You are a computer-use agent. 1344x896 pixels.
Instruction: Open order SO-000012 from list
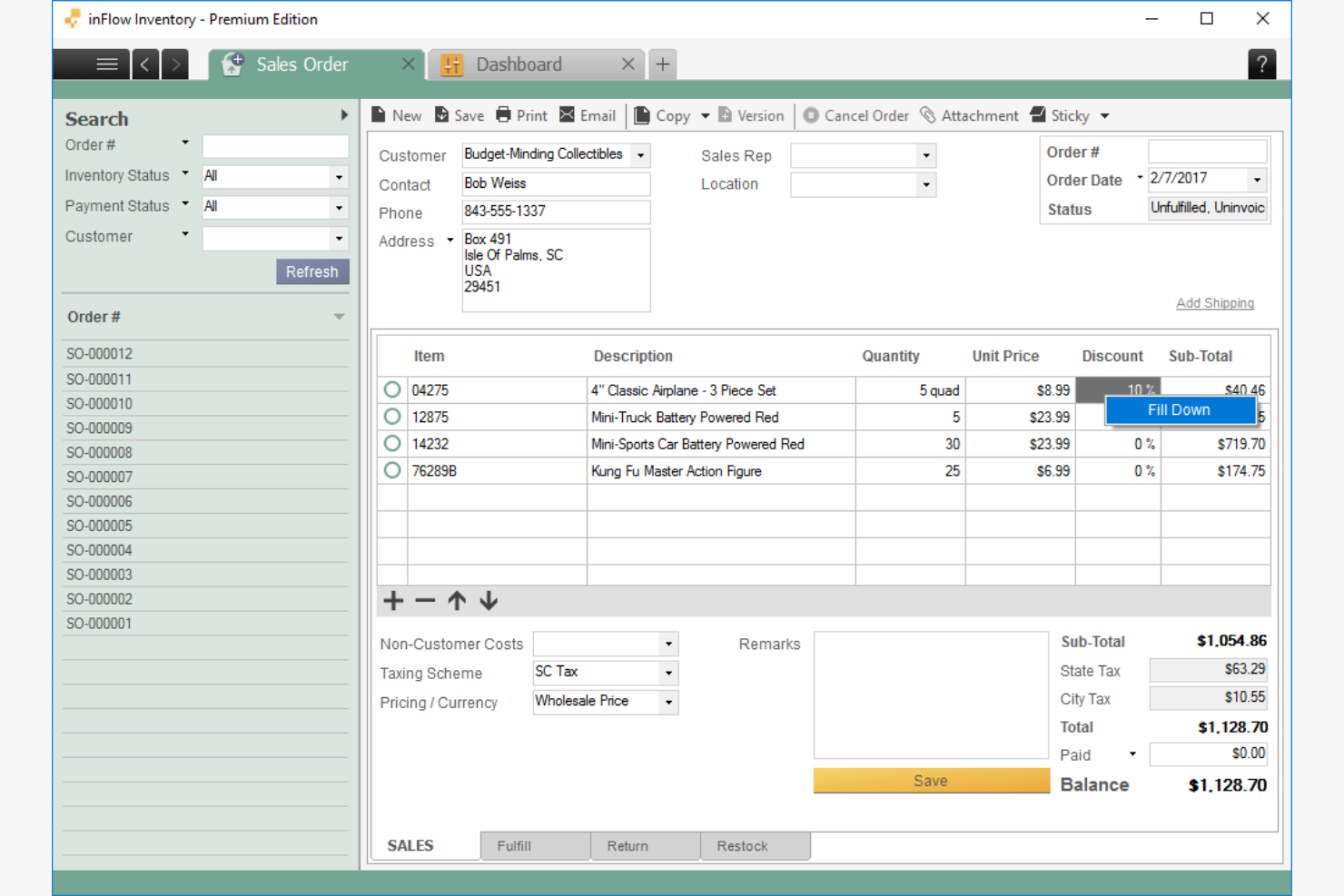click(x=205, y=354)
